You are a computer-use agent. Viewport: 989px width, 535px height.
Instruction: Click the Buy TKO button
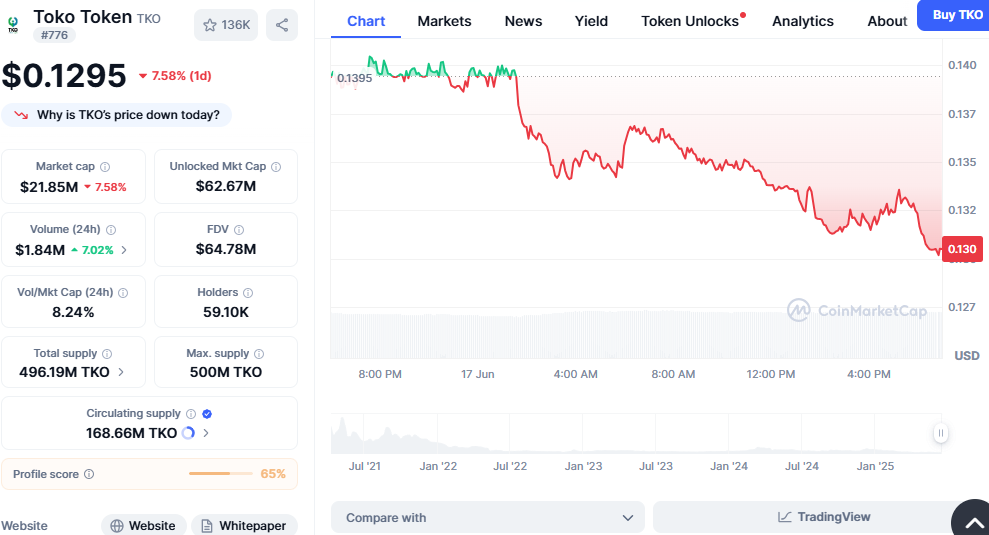point(956,15)
